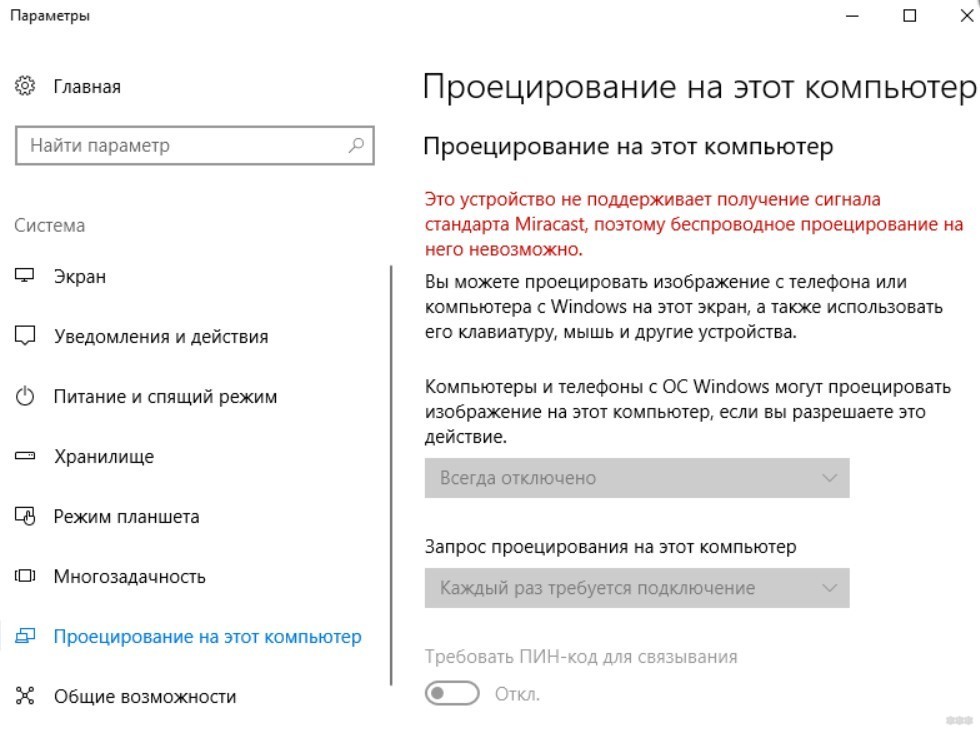The height and width of the screenshot is (734, 980).
Task: Enable Требовать ПИН-код для связывания toggle
Action: (452, 692)
